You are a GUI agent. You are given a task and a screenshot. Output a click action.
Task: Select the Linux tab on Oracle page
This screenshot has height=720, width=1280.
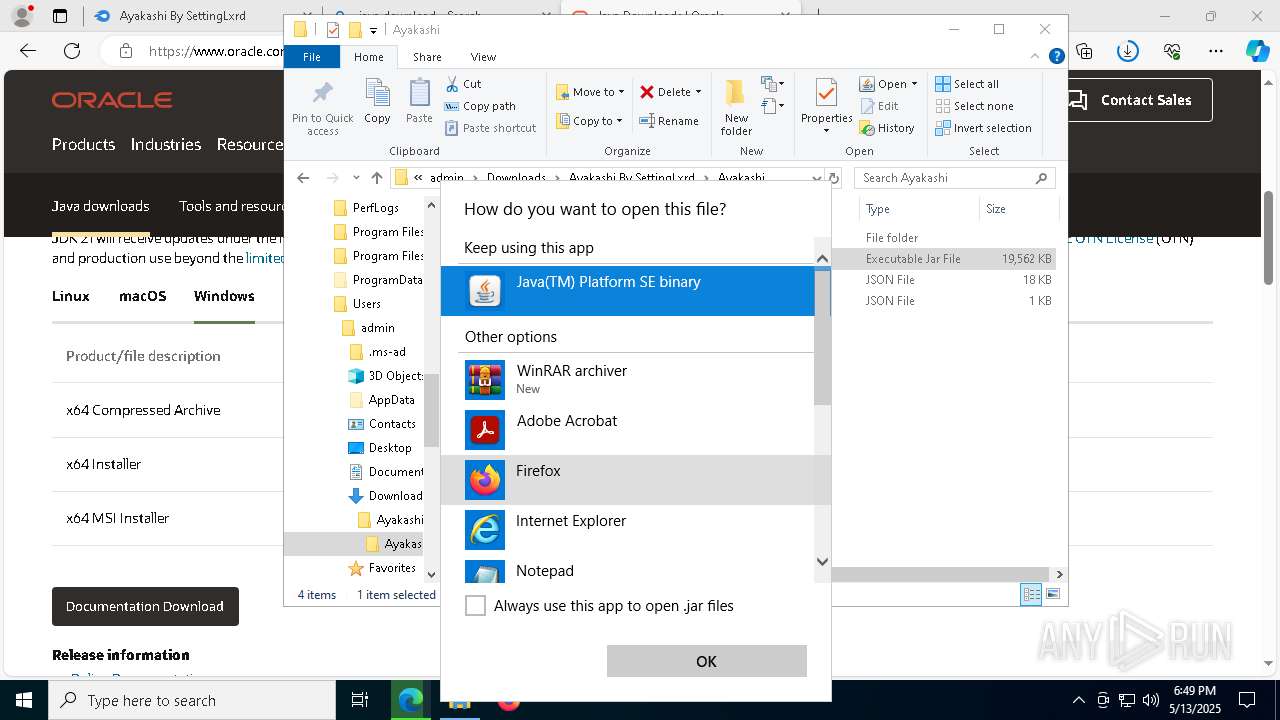tap(71, 296)
